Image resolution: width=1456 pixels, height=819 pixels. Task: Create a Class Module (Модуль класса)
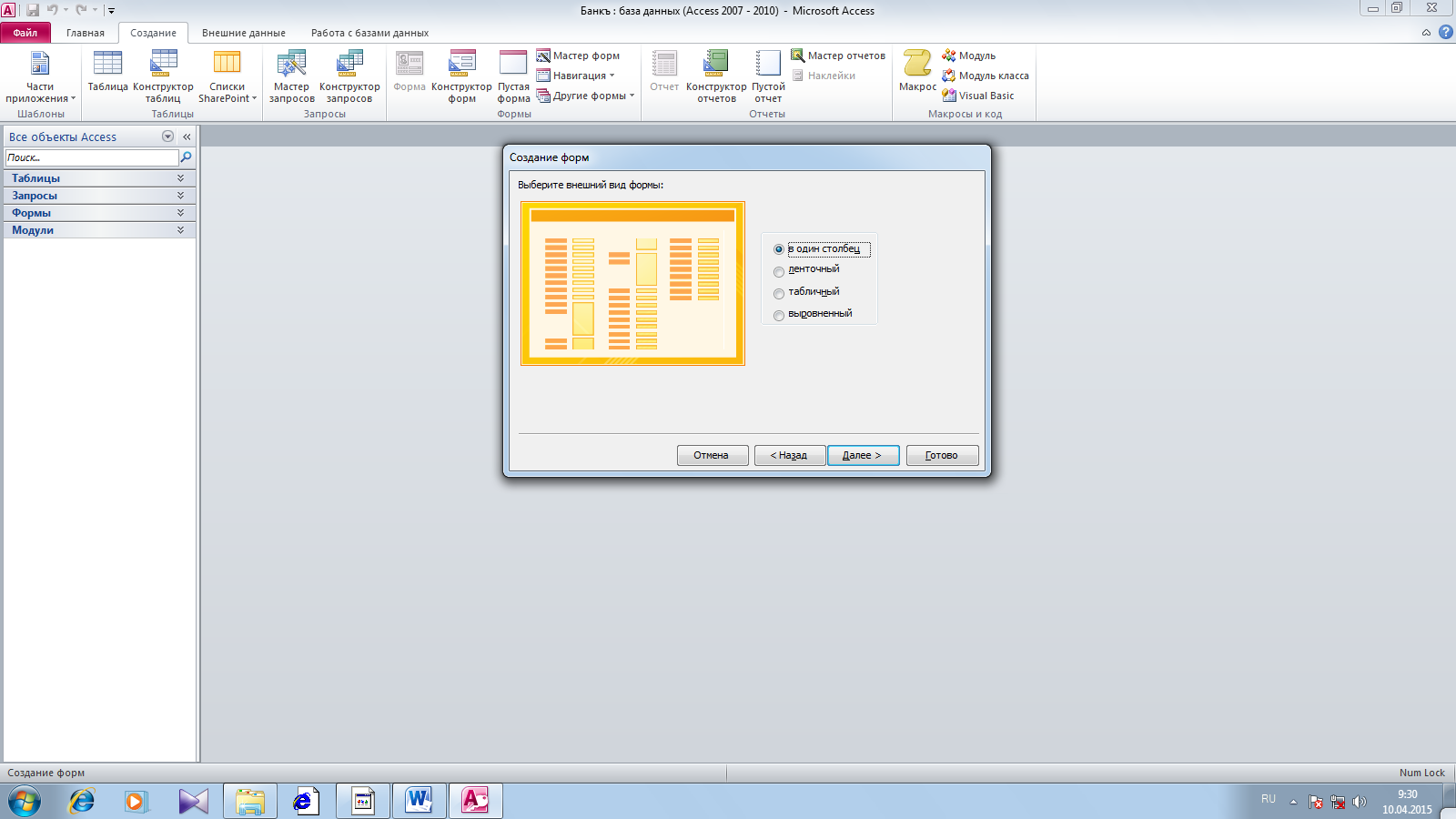[986, 76]
